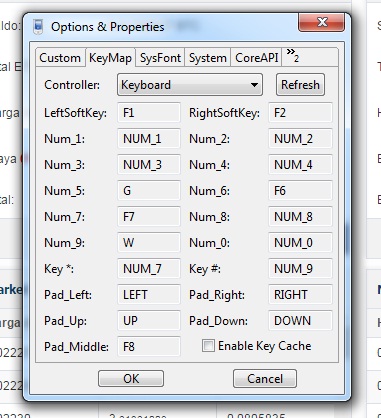This screenshot has width=381, height=418.
Task: Dismiss the dialog with the Cancel button
Action: (265, 379)
